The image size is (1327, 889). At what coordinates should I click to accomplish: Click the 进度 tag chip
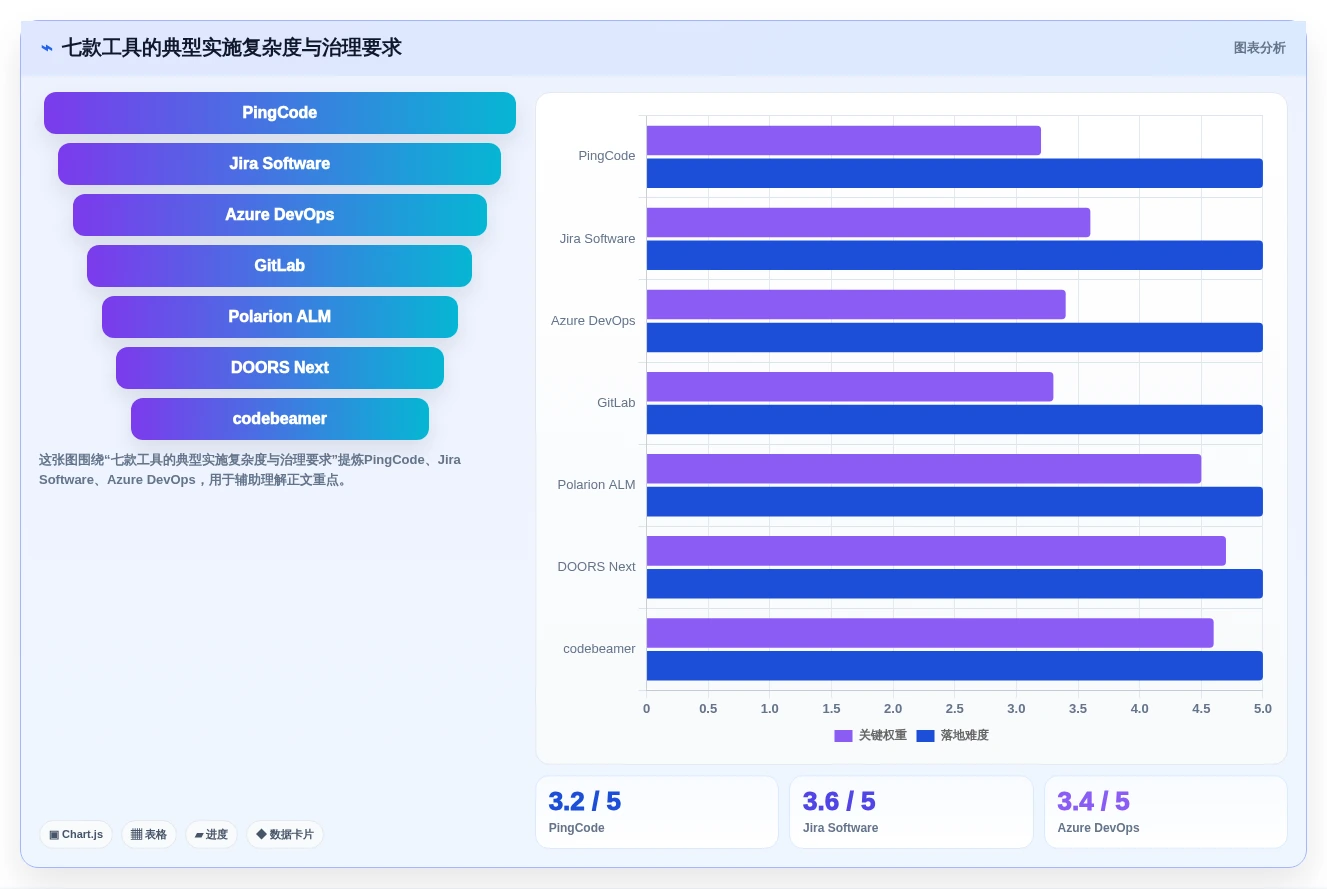pyautogui.click(x=211, y=834)
